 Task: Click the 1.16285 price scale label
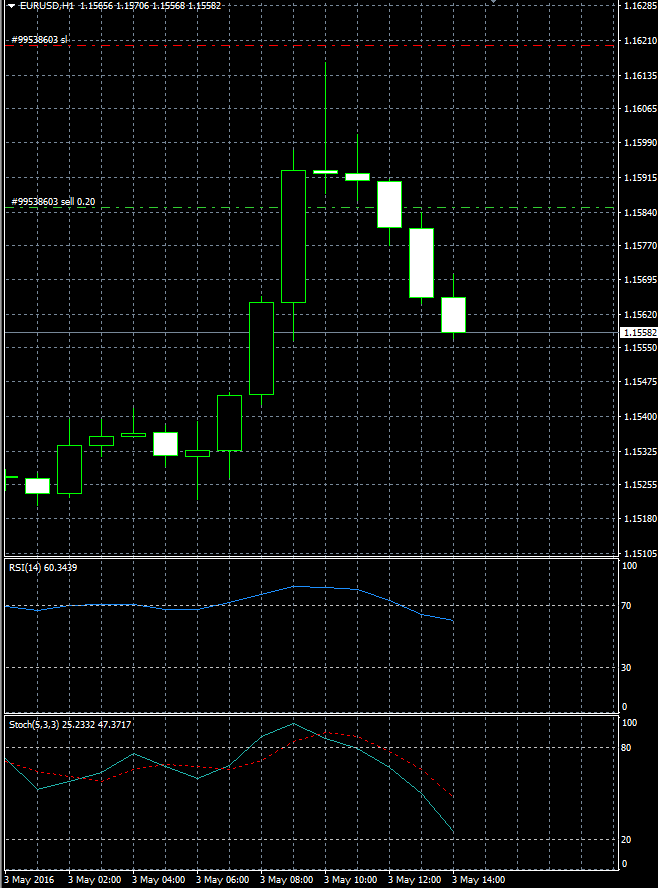pos(640,6)
